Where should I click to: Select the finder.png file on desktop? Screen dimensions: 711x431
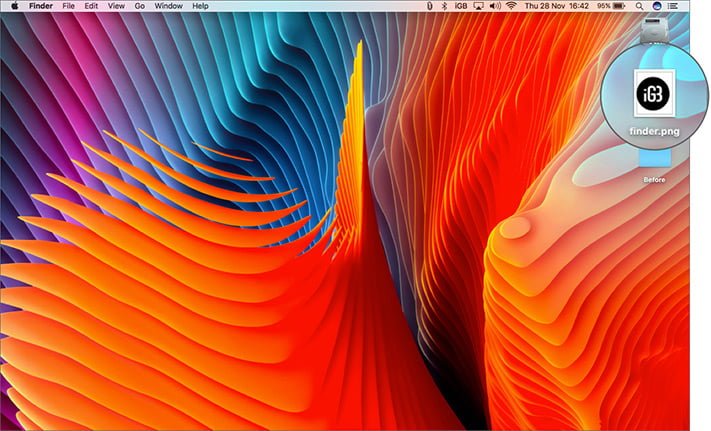tap(654, 102)
